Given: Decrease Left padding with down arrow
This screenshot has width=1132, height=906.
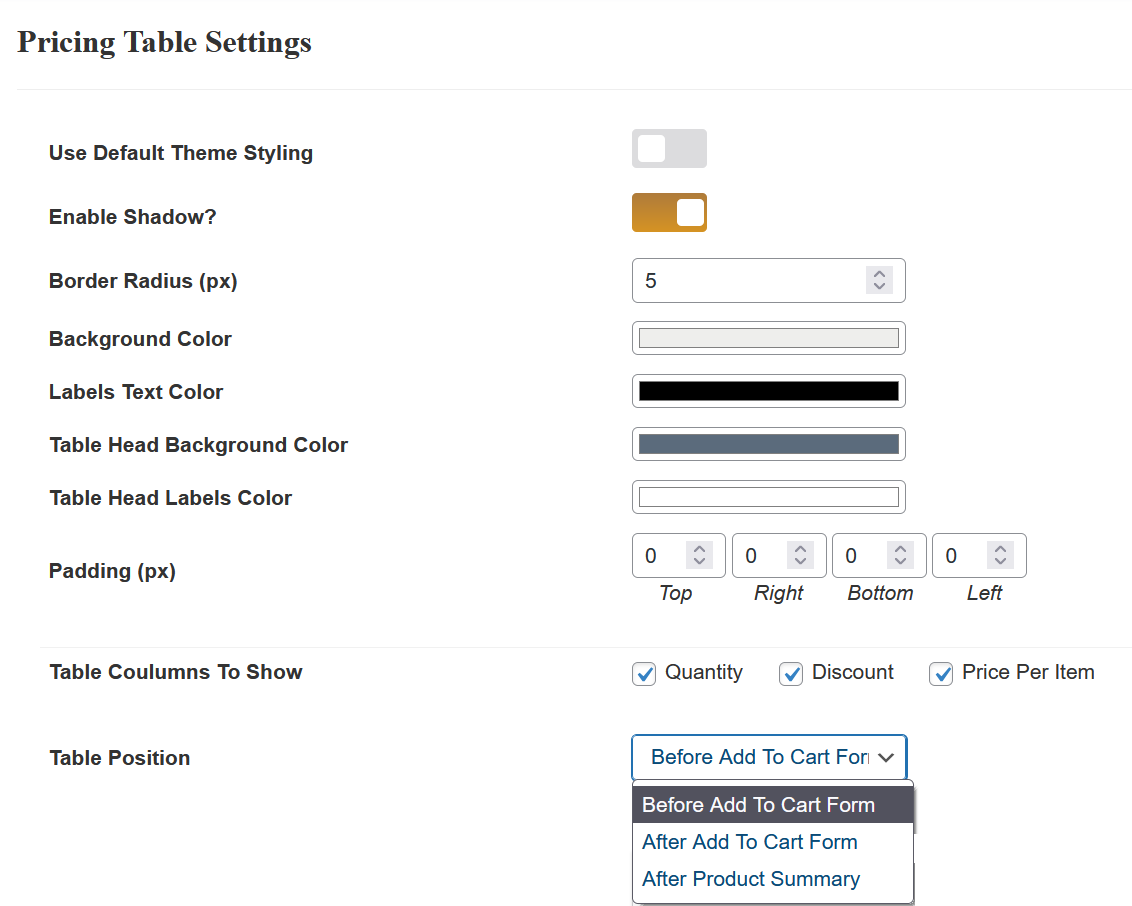Looking at the screenshot, I should point(1001,562).
